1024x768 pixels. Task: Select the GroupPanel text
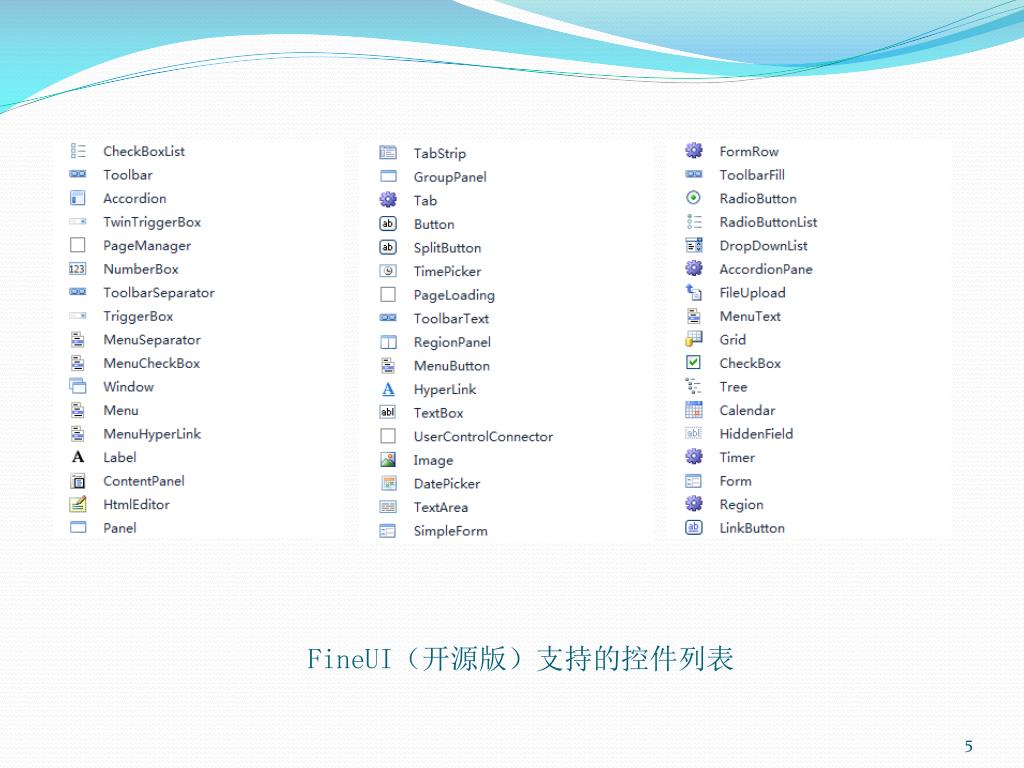click(x=450, y=177)
